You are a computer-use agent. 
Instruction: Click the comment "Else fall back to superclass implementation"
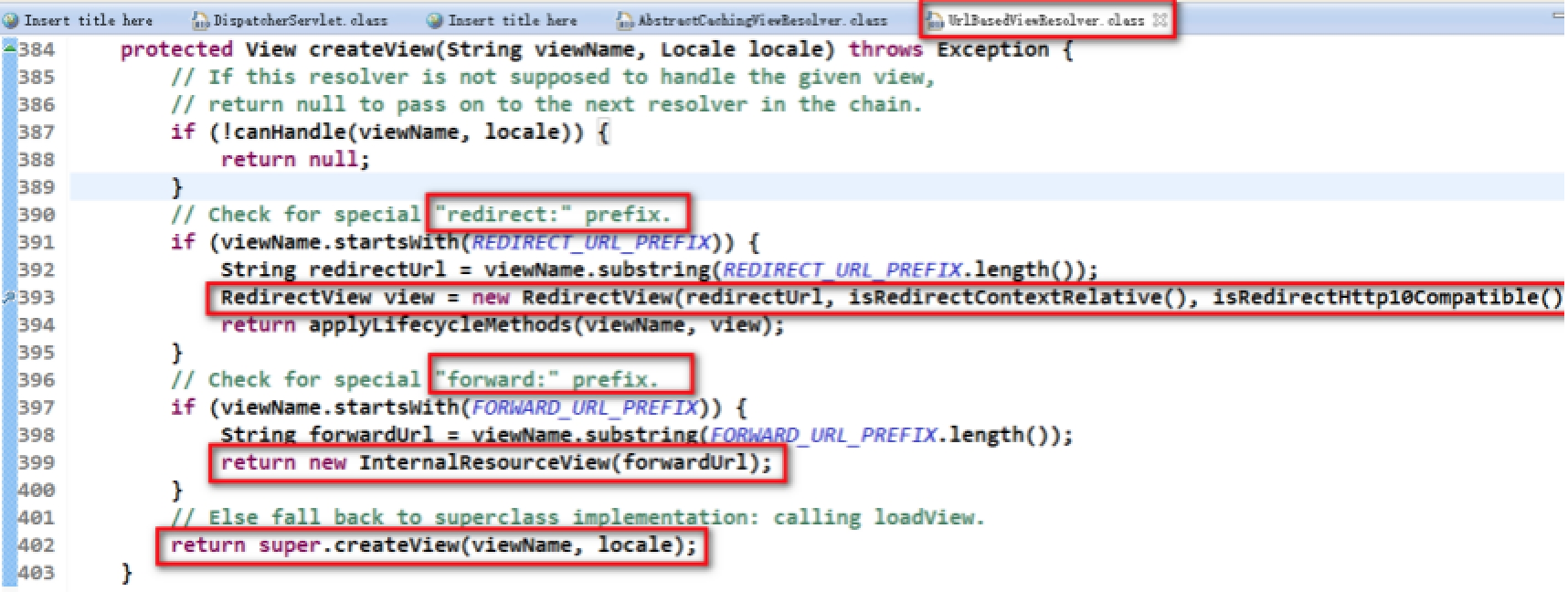point(577,518)
